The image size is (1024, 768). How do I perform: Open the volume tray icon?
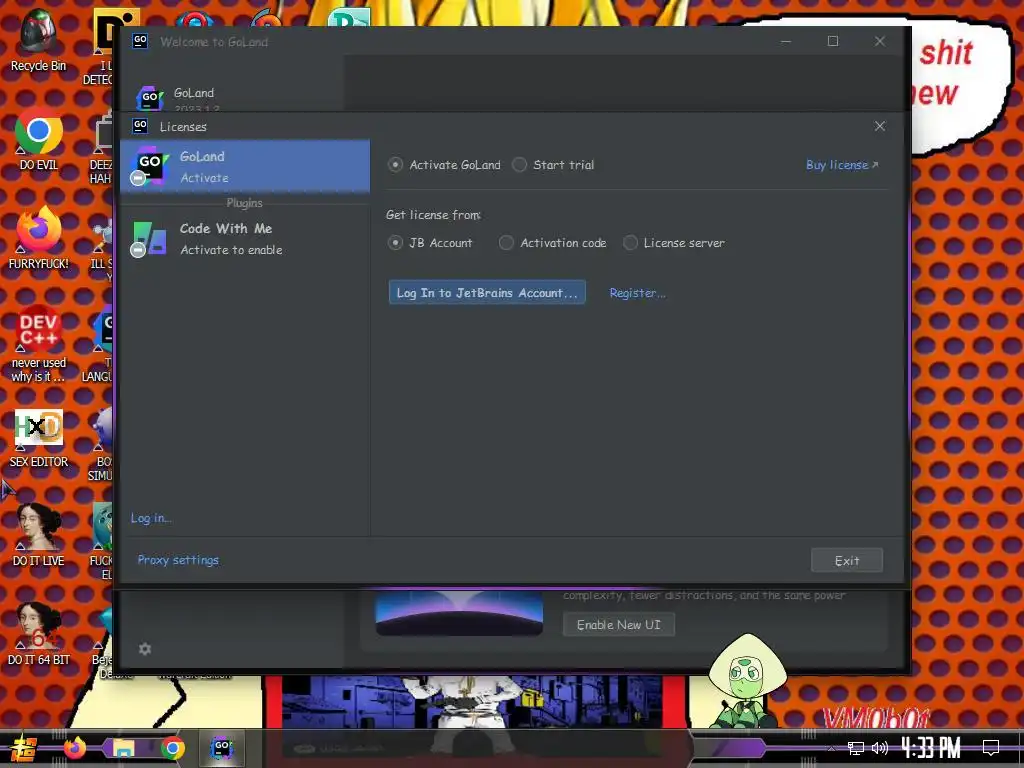tap(880, 748)
